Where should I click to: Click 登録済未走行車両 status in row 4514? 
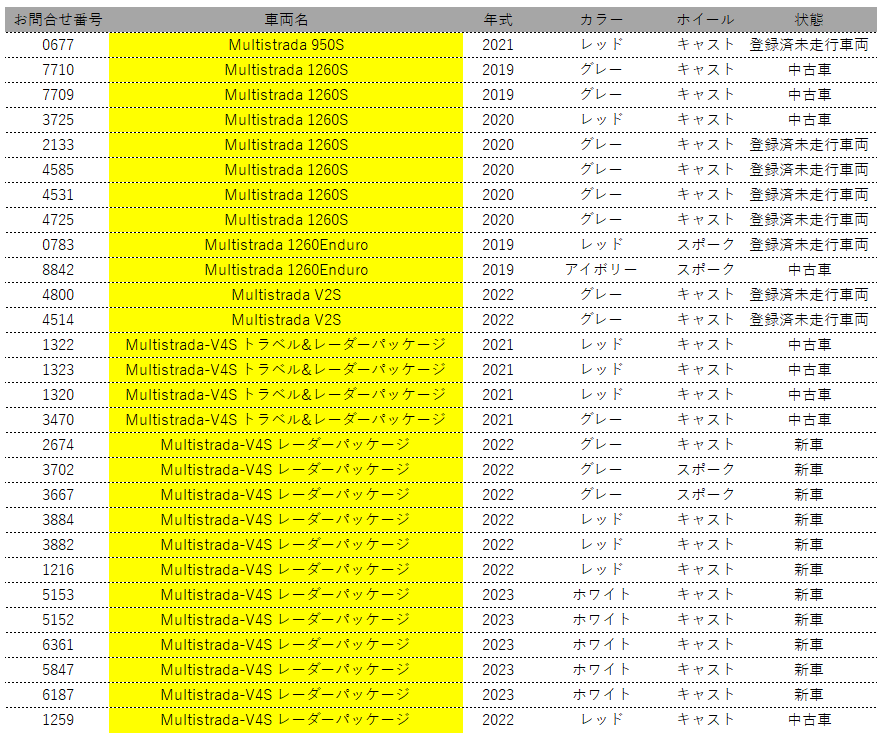[809, 320]
